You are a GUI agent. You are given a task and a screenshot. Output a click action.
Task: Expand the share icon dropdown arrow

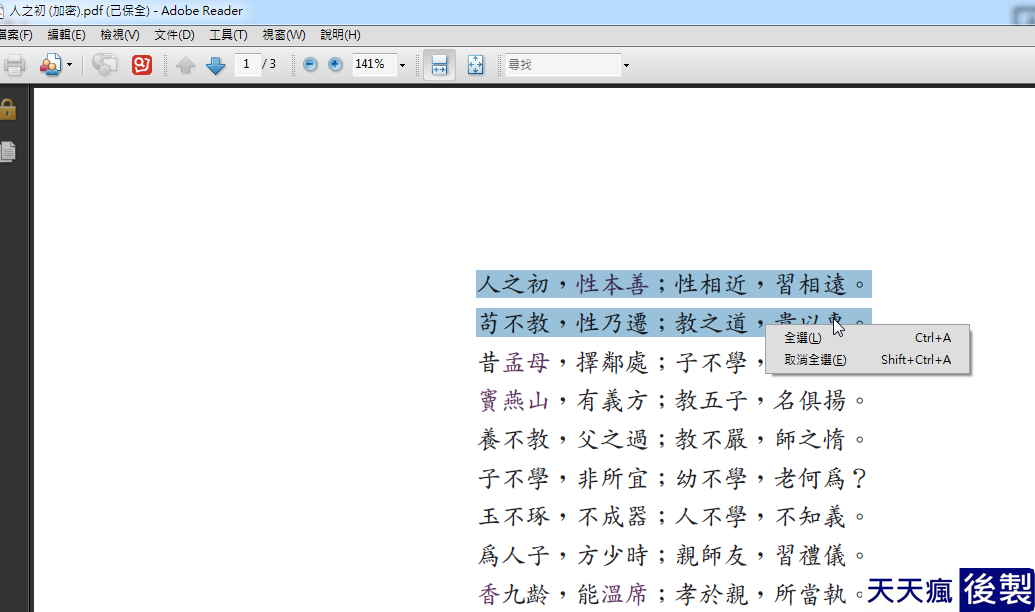click(69, 65)
